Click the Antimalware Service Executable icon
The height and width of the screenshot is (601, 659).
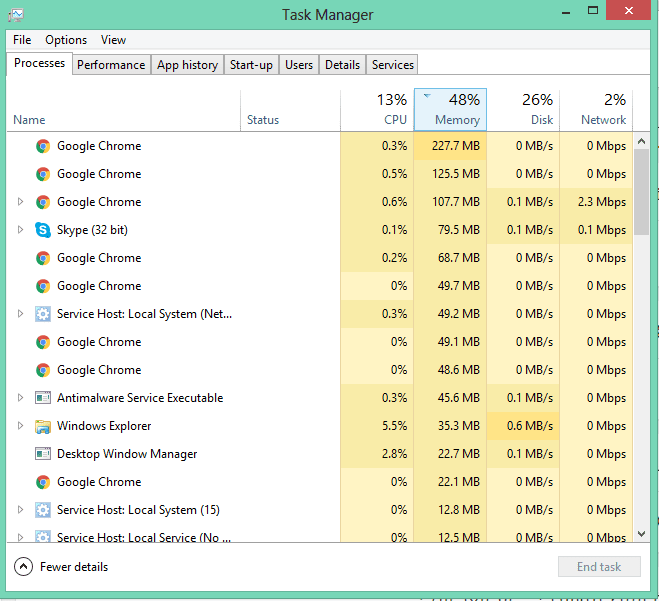tap(43, 398)
